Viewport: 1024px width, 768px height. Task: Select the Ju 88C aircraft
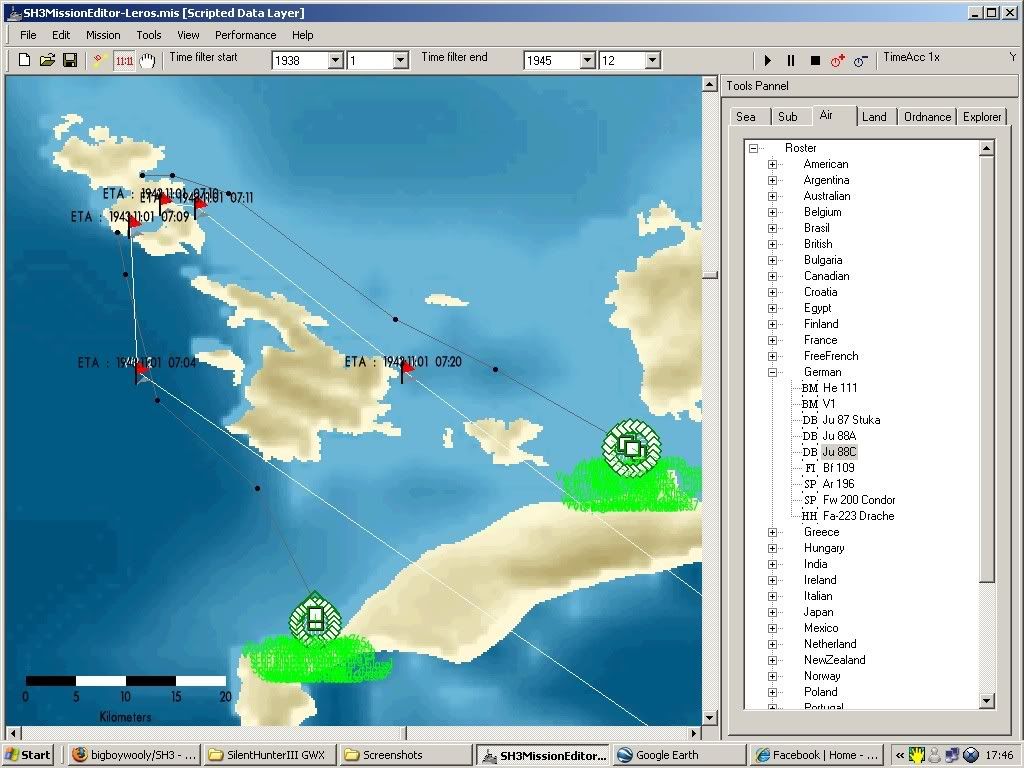(839, 452)
